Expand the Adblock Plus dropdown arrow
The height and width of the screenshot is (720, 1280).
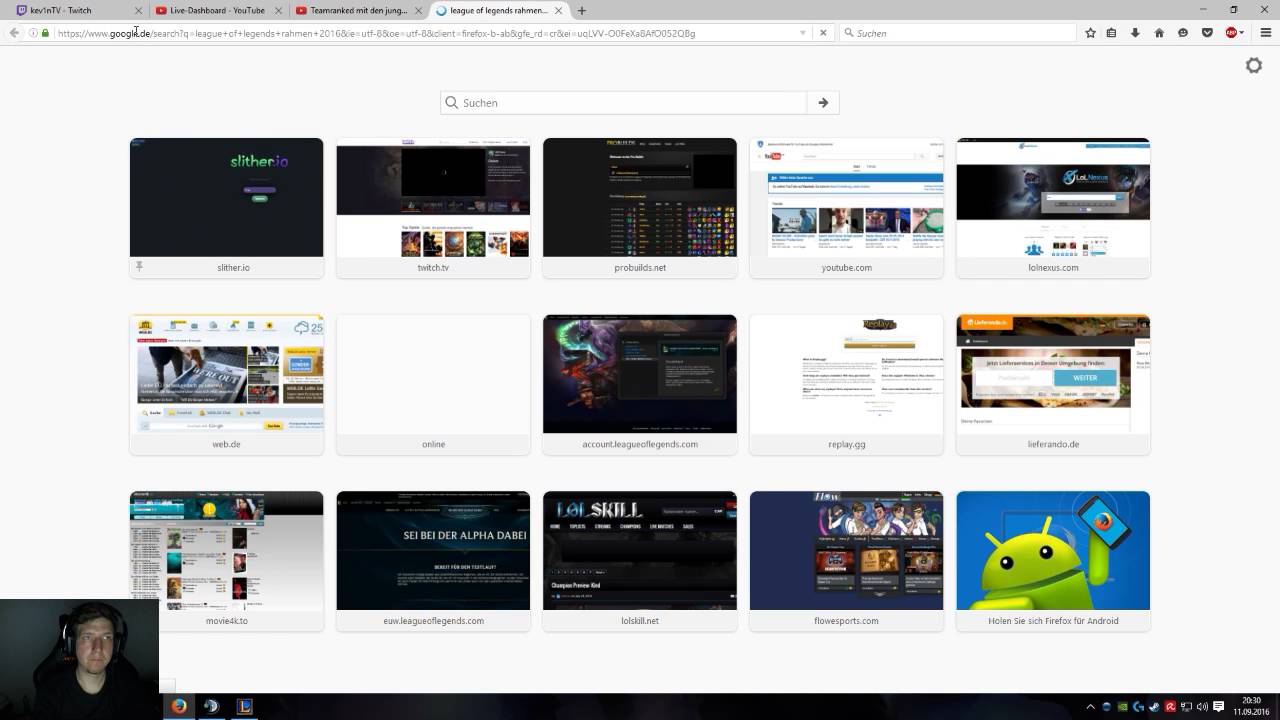click(x=1242, y=33)
